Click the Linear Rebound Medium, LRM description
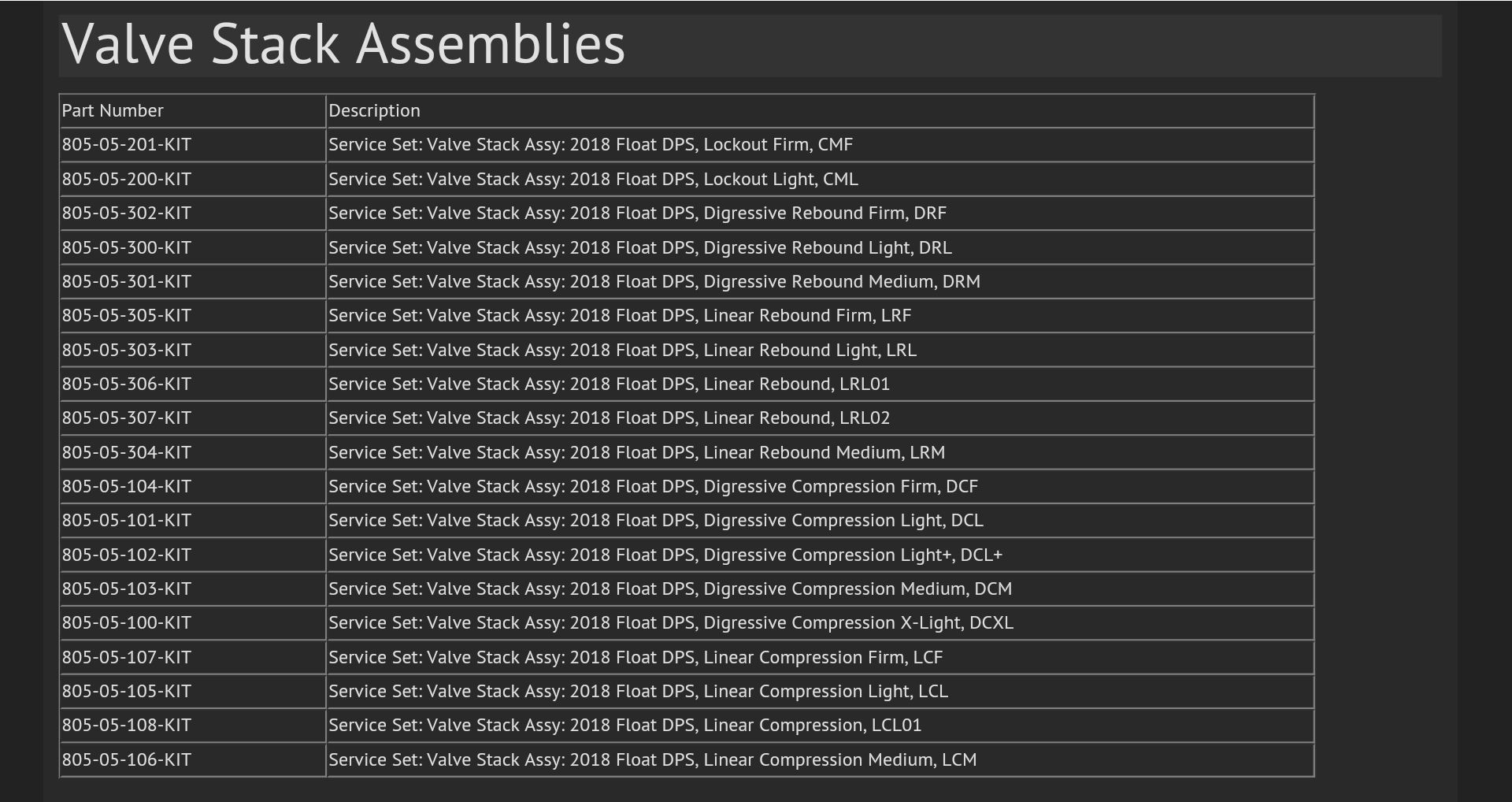This screenshot has height=802, width=1512. click(636, 453)
